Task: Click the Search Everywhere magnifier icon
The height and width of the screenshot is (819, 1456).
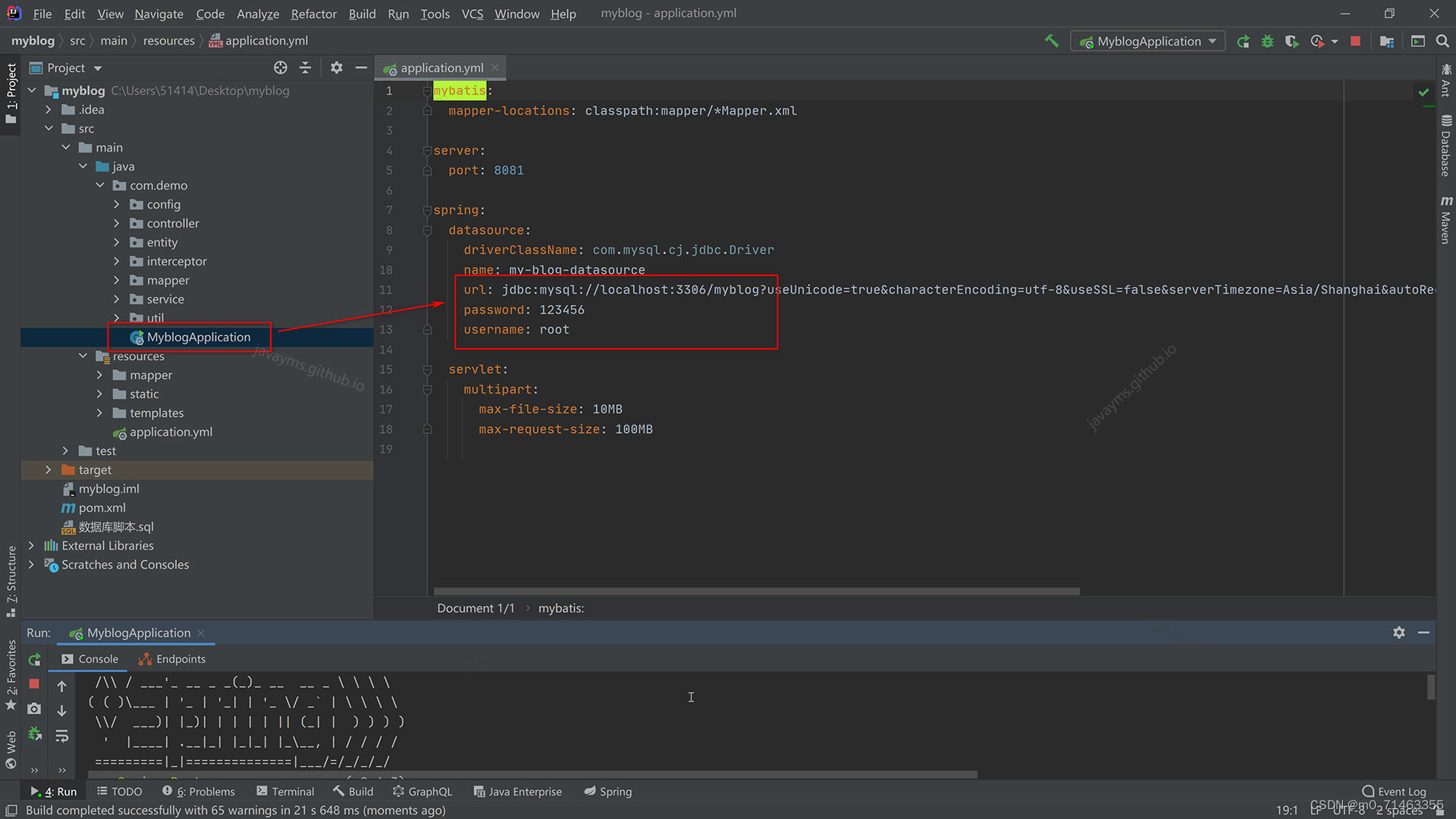Action: [x=1442, y=41]
